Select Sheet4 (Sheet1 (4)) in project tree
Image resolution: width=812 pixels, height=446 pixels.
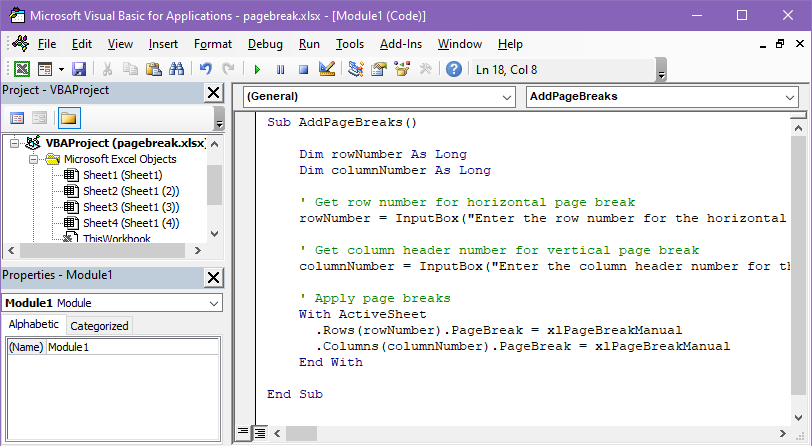(x=131, y=223)
